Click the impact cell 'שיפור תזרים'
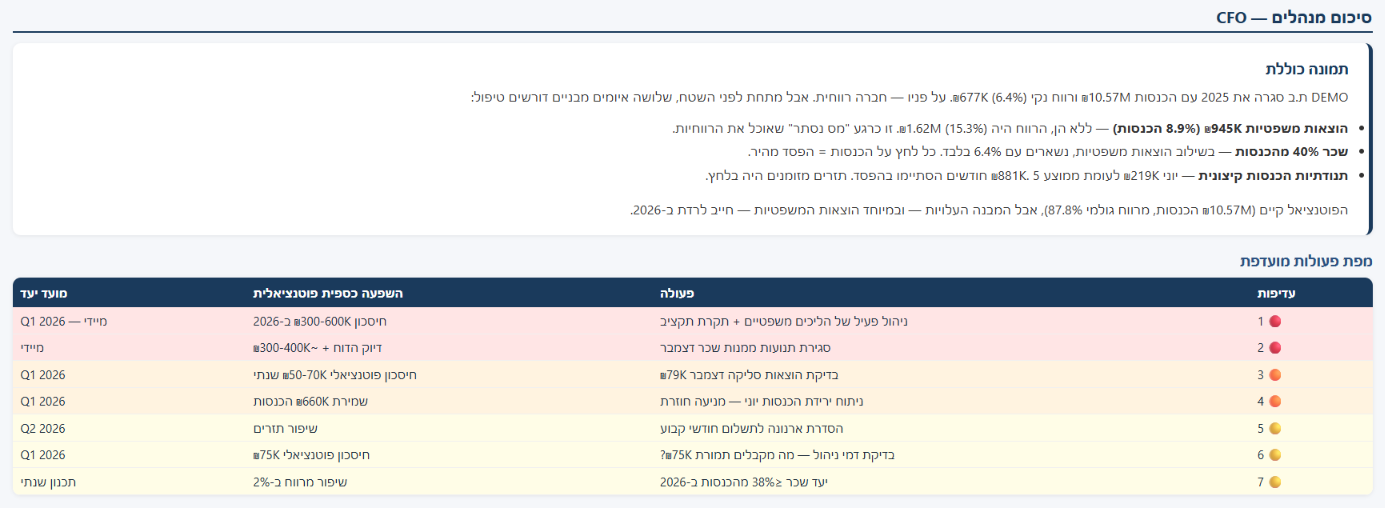The width and height of the screenshot is (1385, 508). tap(286, 428)
